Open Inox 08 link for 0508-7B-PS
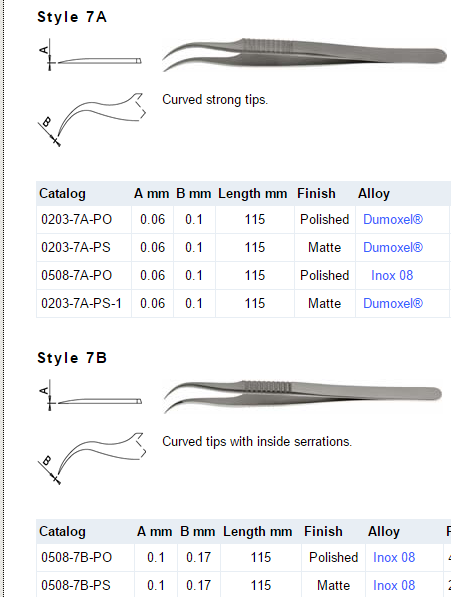This screenshot has height=597, width=451. [394, 585]
